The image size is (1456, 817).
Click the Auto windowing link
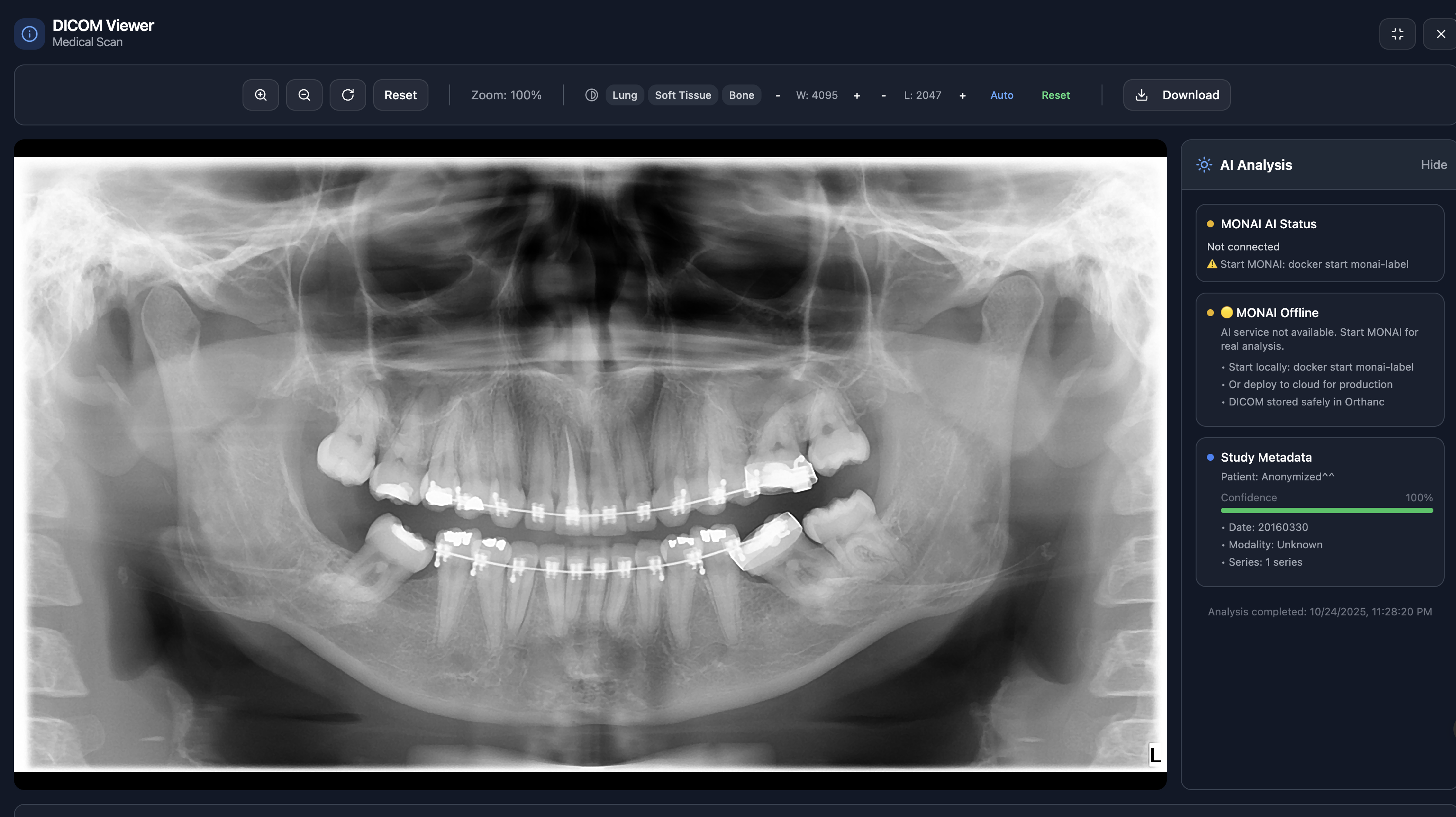[x=1001, y=95]
